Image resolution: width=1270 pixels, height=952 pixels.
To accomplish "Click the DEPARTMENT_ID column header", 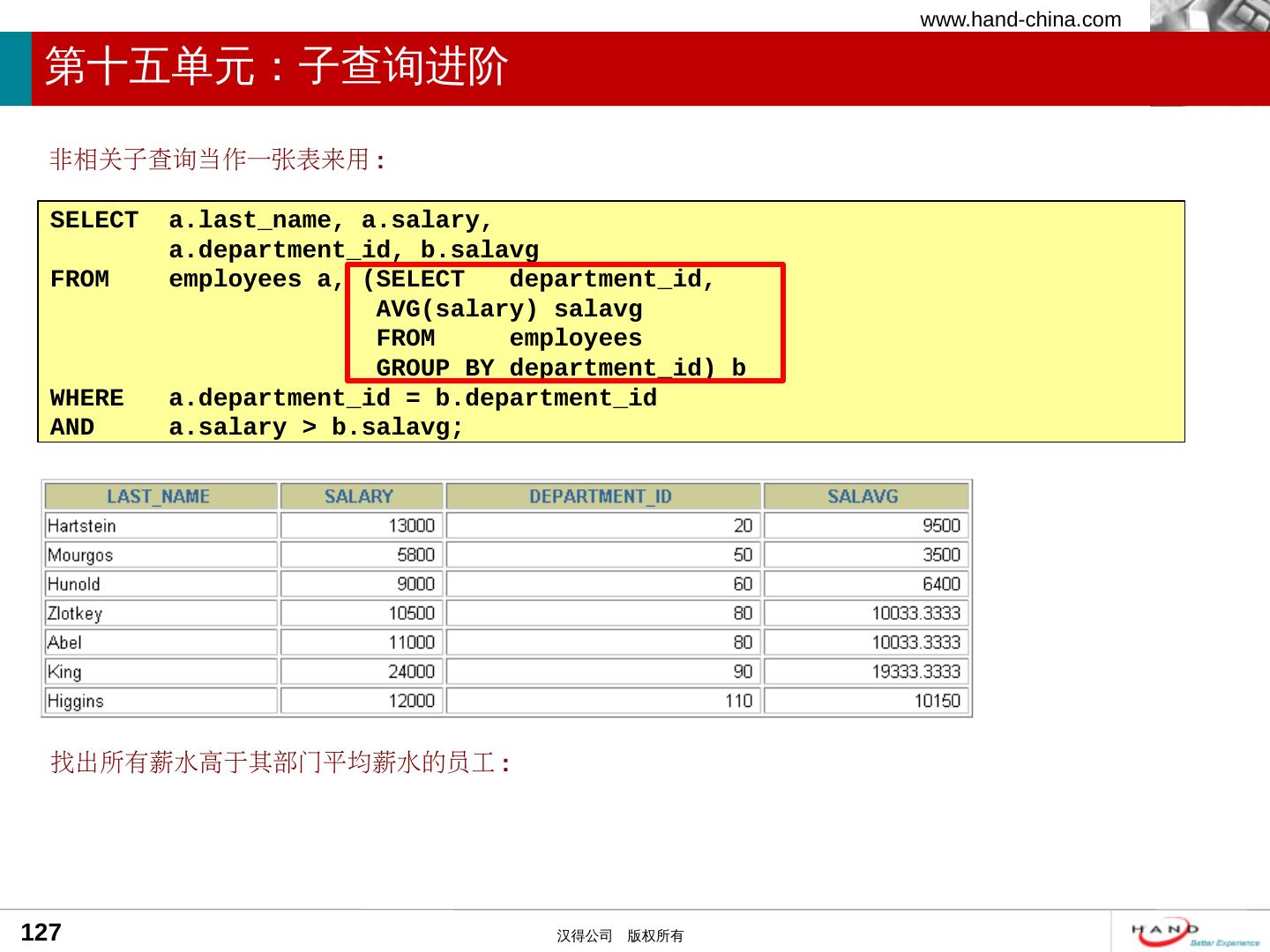I will click(x=603, y=496).
